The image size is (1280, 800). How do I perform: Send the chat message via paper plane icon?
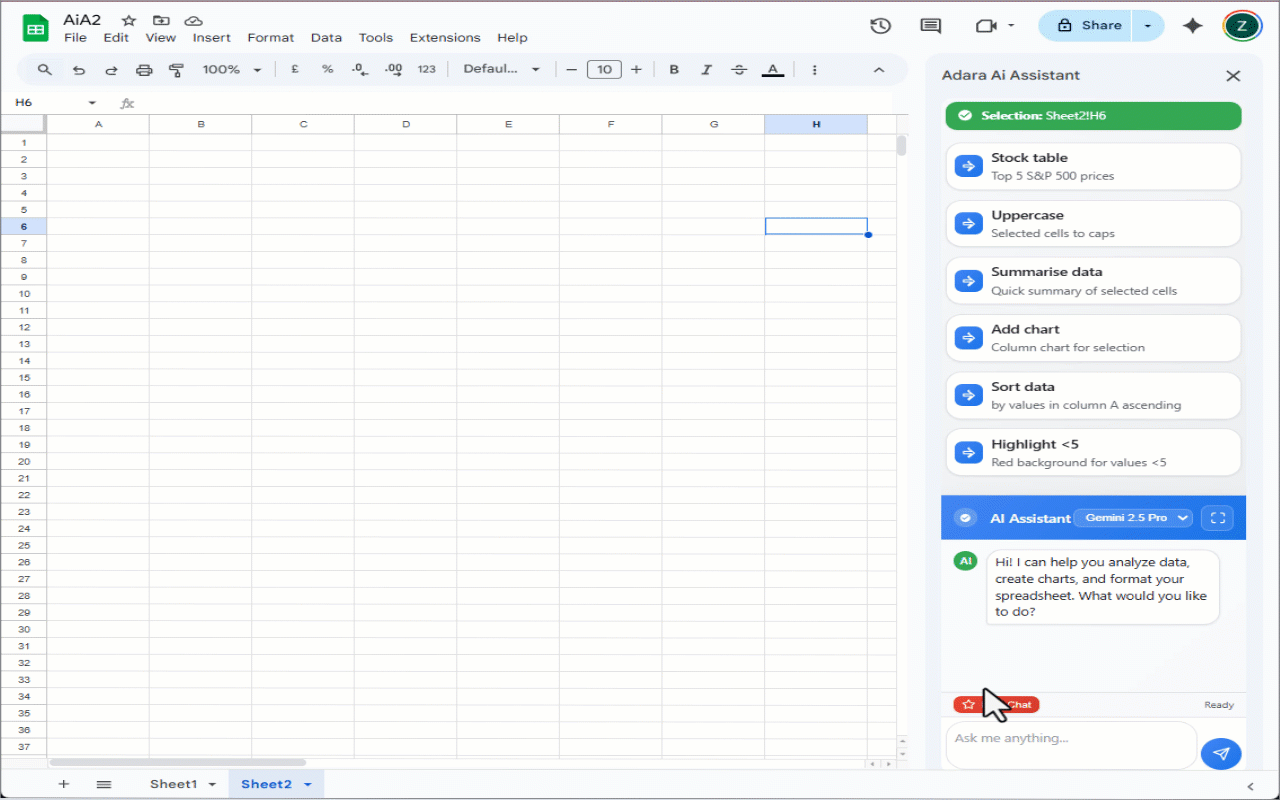1221,753
